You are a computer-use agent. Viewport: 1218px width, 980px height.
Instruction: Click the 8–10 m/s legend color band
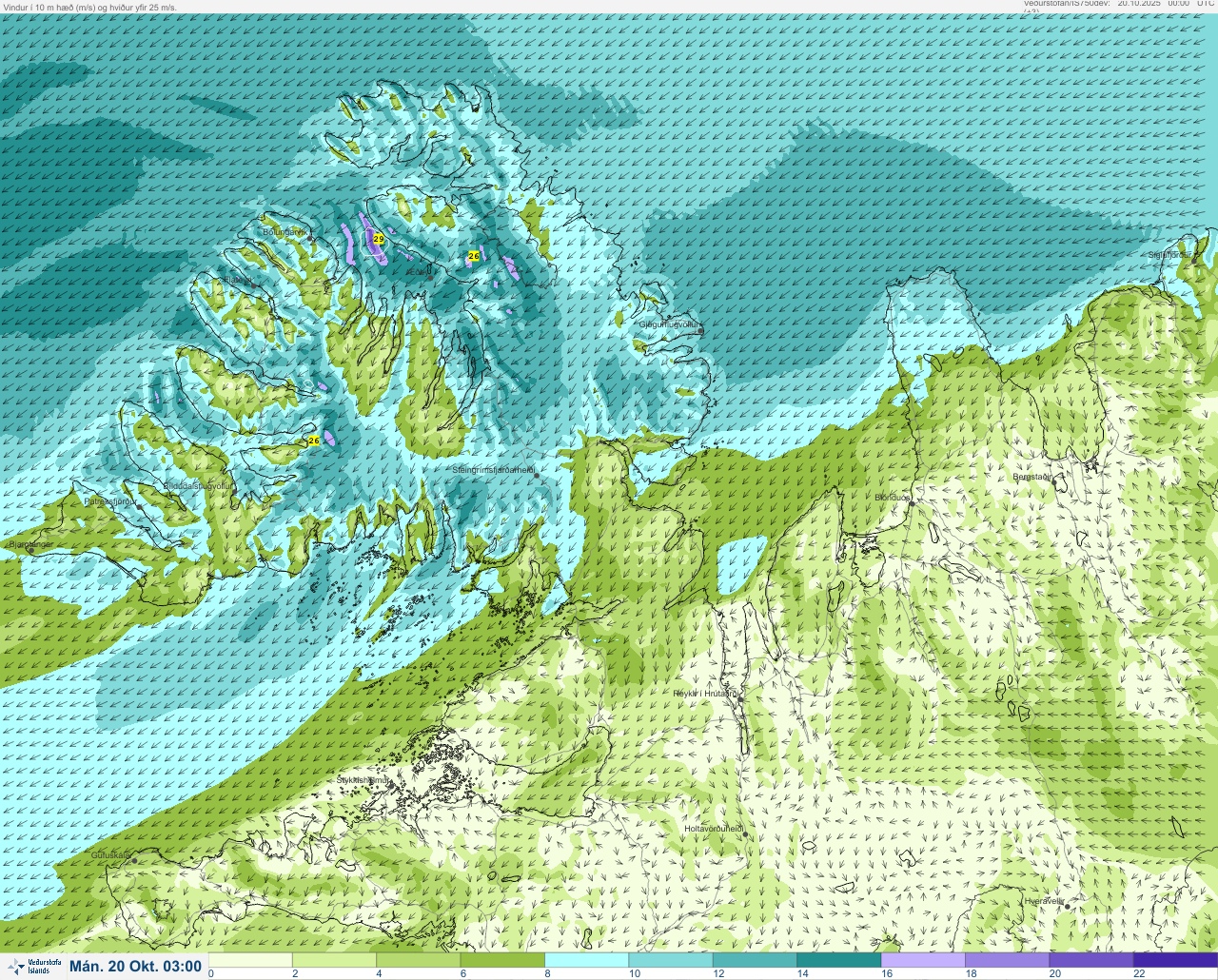pyautogui.click(x=586, y=960)
